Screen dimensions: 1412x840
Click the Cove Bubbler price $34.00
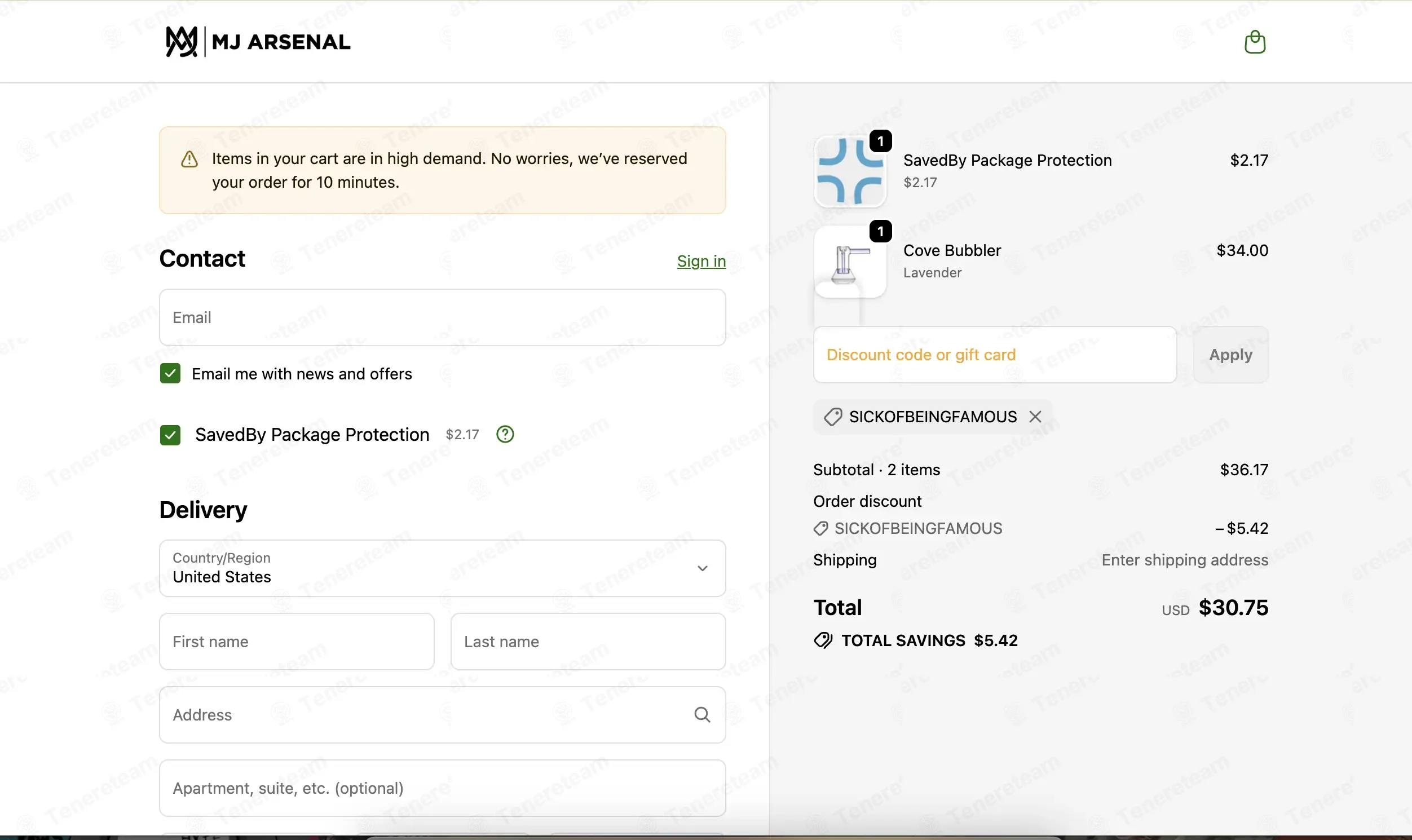click(1243, 250)
